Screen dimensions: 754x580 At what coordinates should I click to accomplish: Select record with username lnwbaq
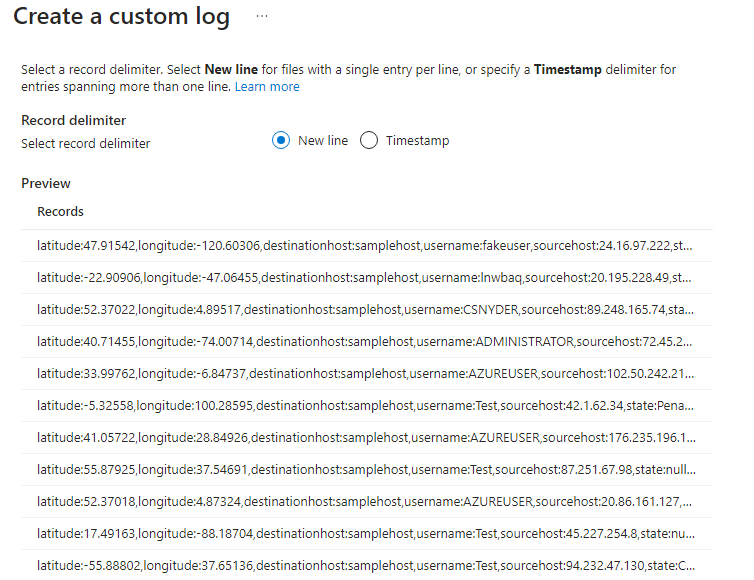(367, 277)
